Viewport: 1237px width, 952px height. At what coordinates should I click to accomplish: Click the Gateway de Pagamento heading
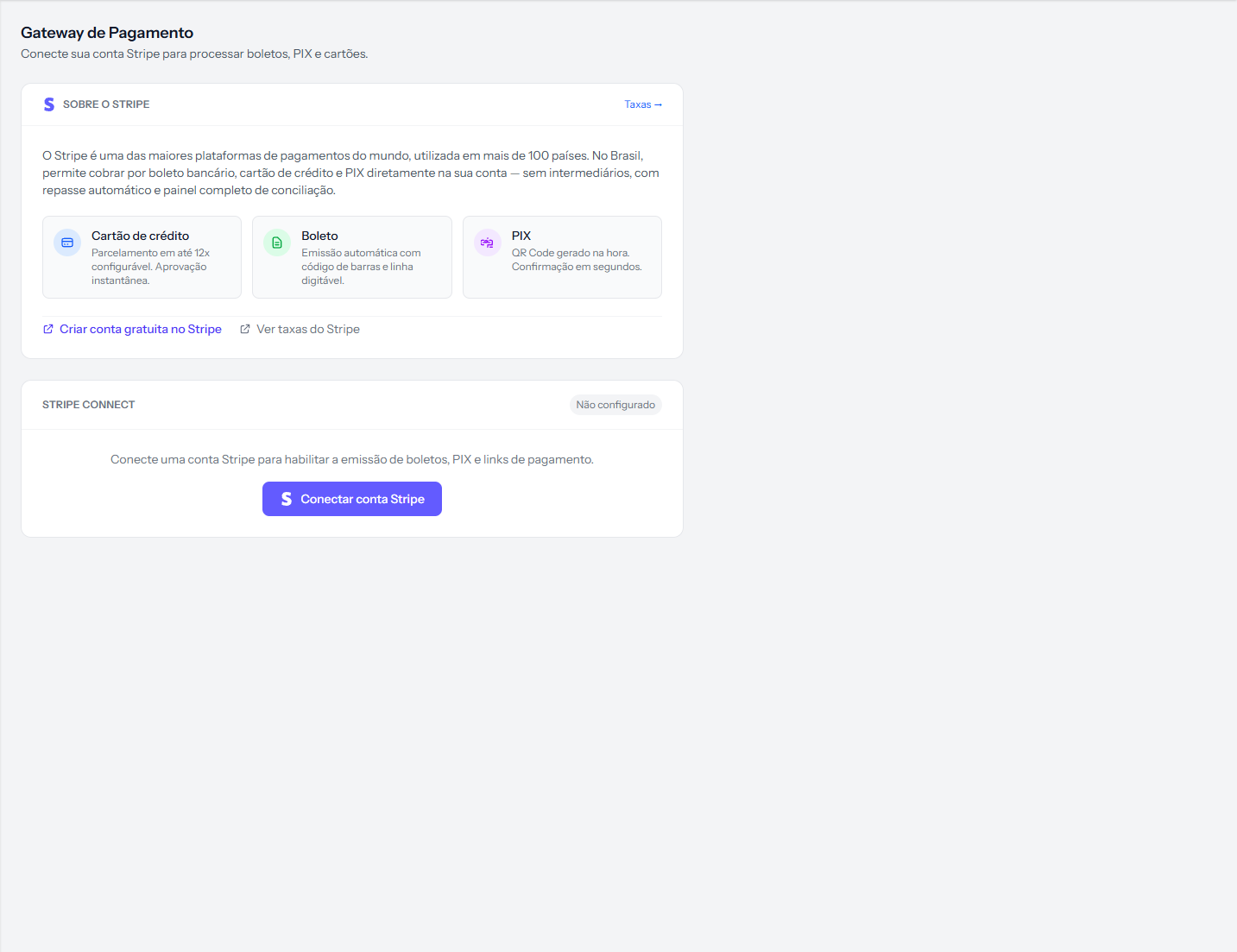pyautogui.click(x=107, y=33)
